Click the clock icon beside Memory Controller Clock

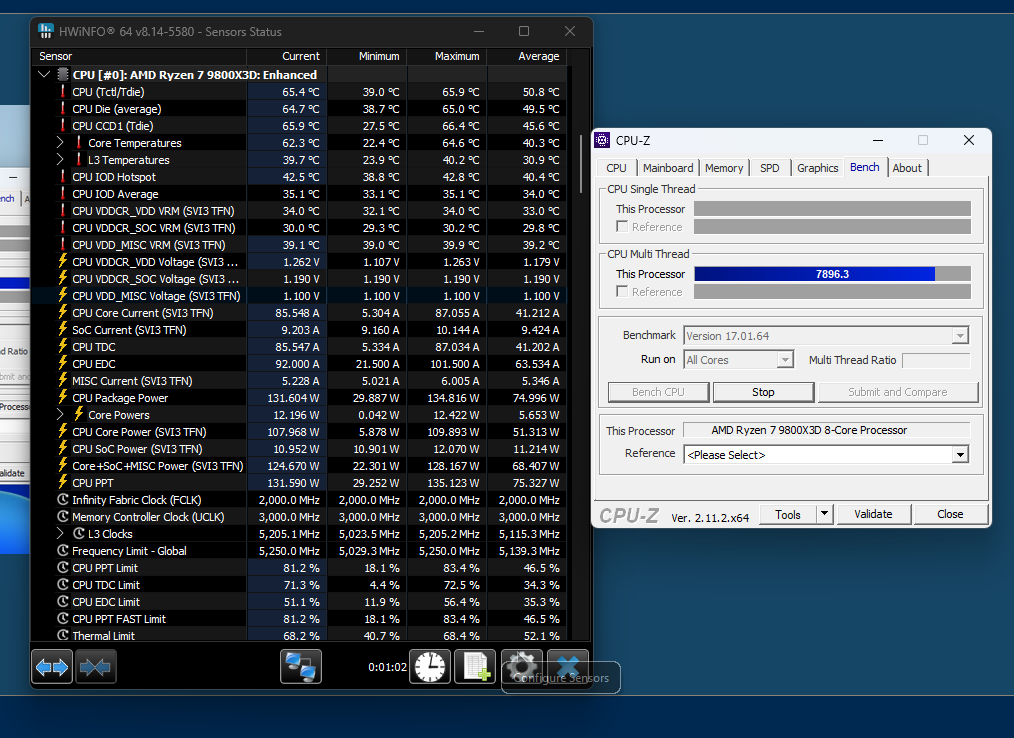click(x=63, y=516)
